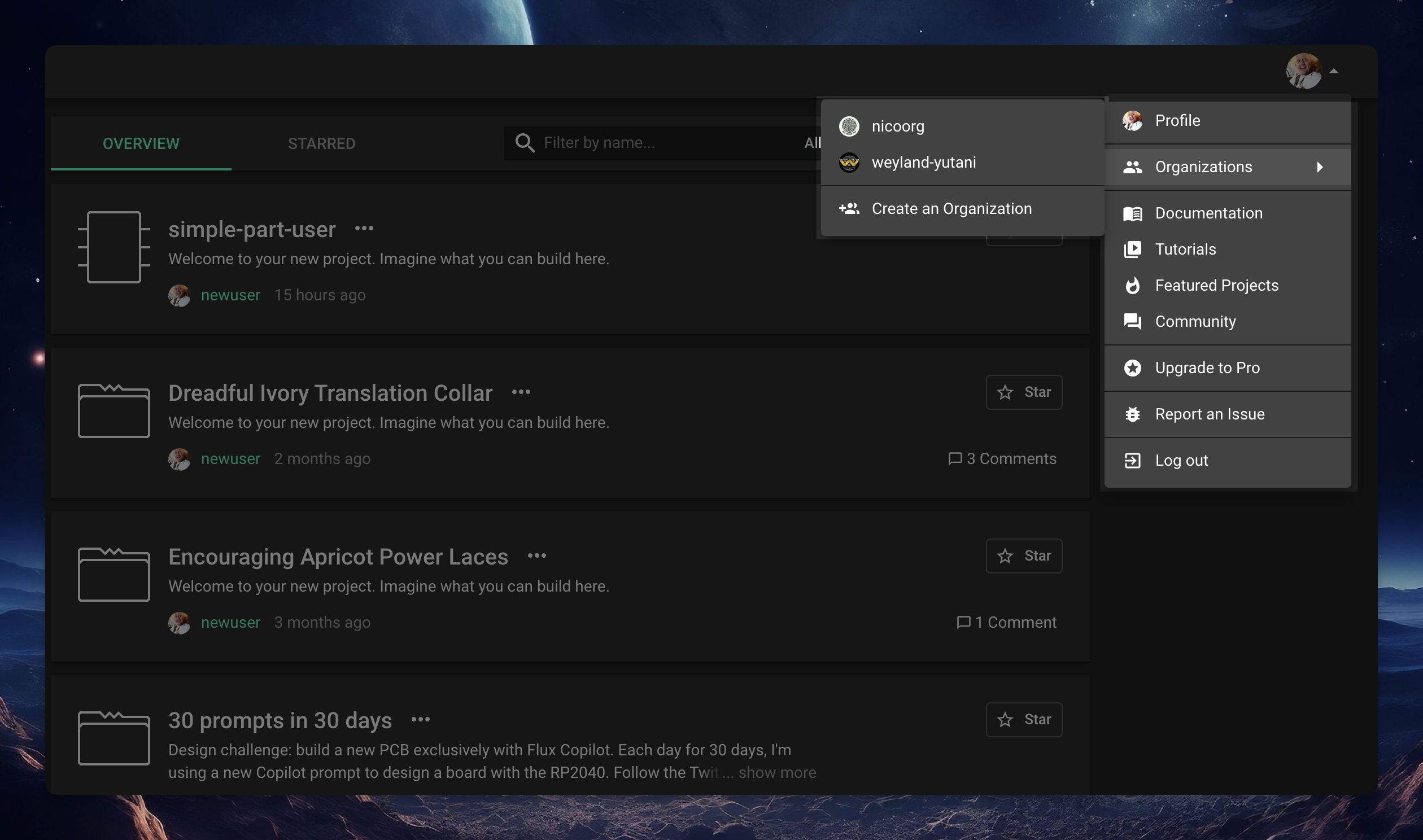Expand description with show more link

point(776,773)
